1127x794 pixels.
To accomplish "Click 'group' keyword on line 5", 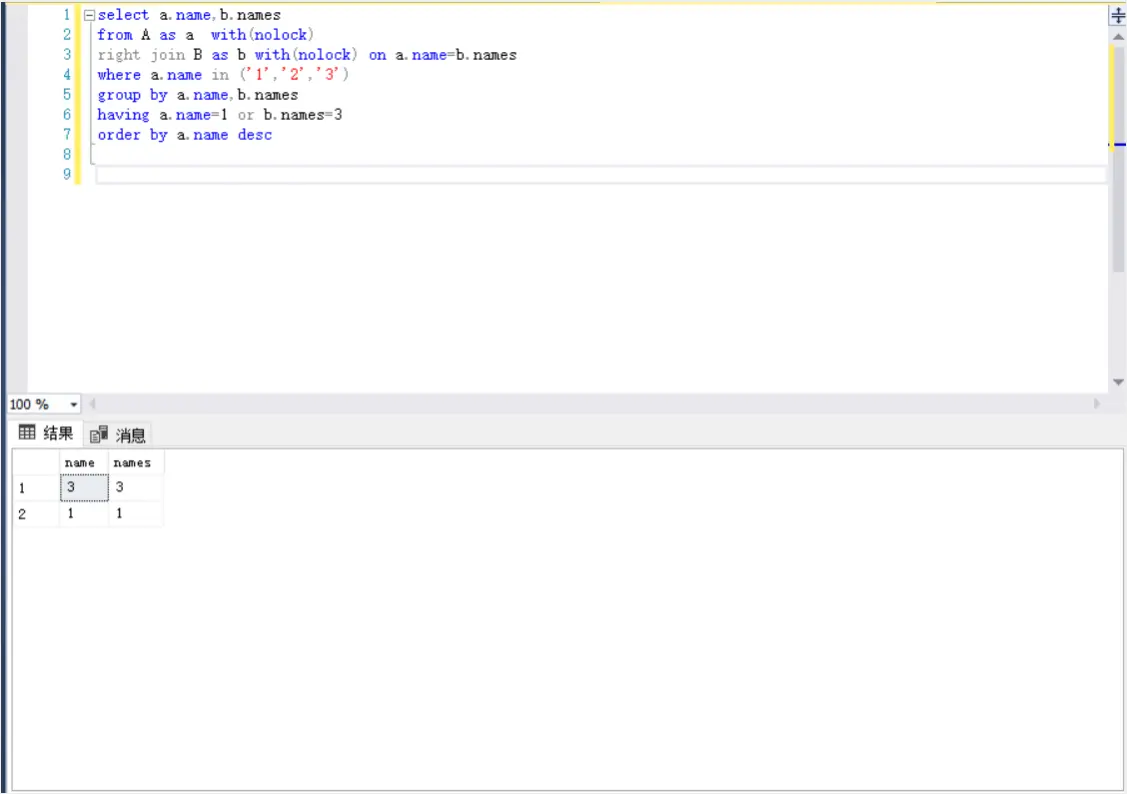I will 119,96.
